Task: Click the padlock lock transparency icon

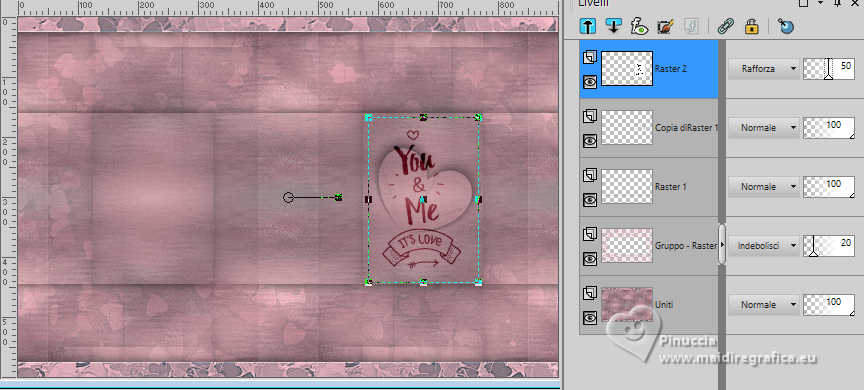Action: pyautogui.click(x=752, y=26)
